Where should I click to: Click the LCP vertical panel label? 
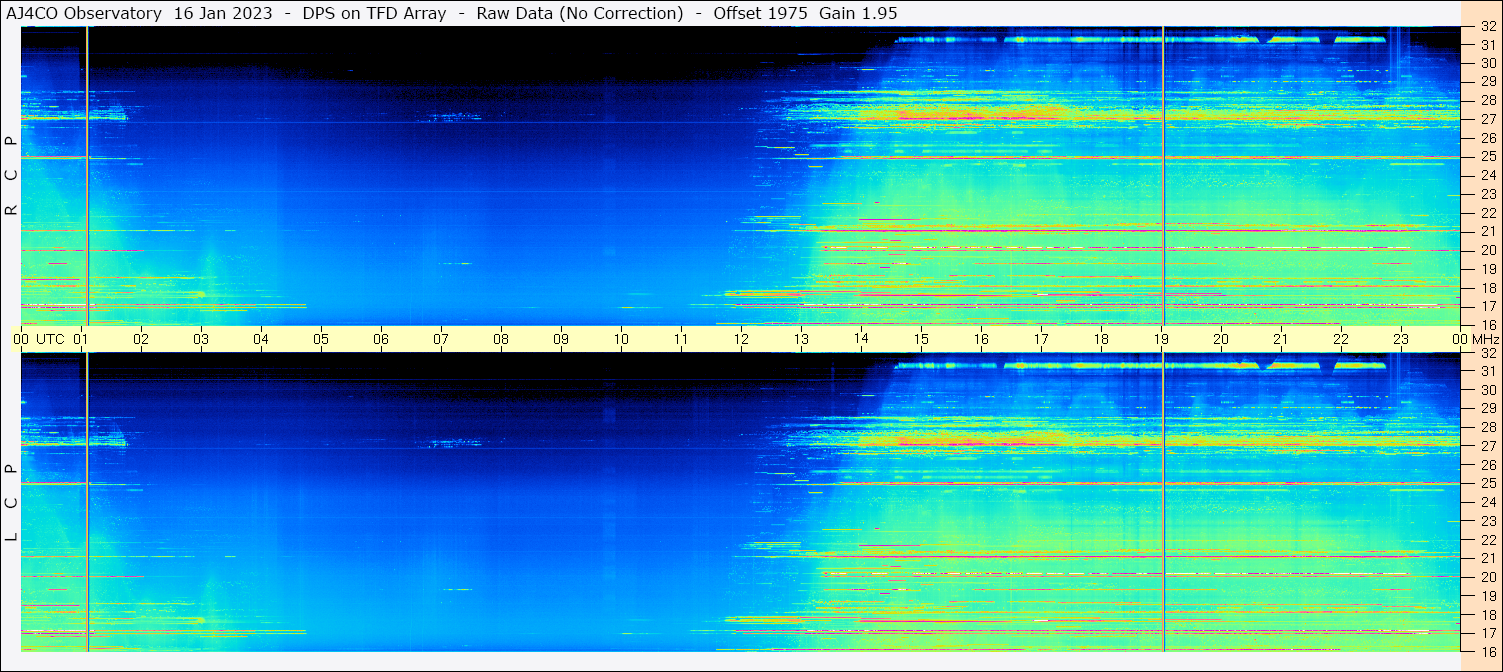coord(10,503)
